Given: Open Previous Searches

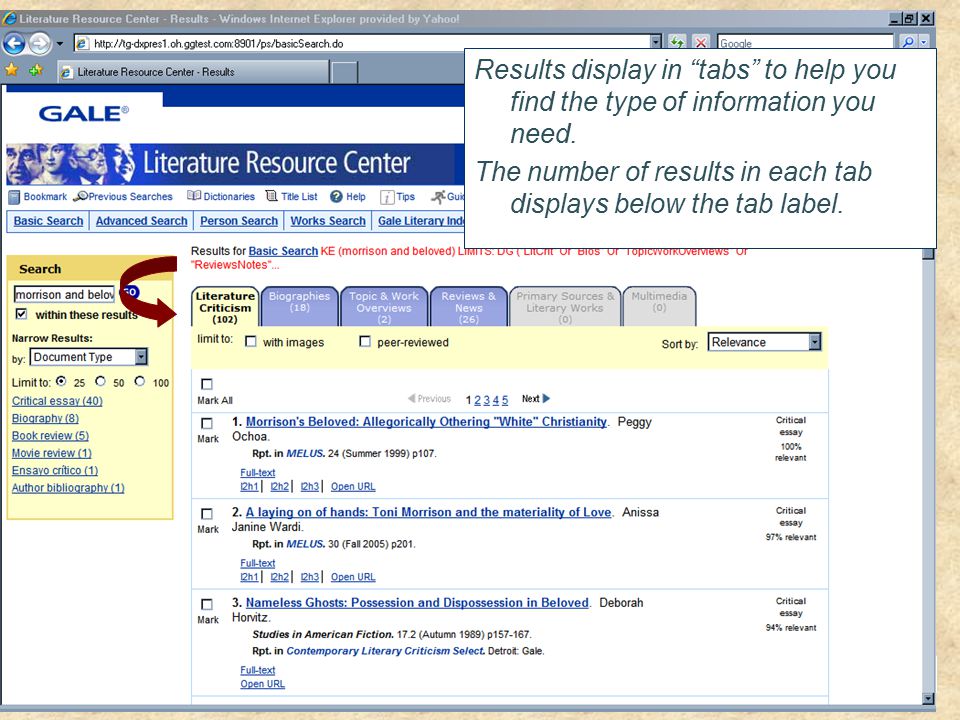Looking at the screenshot, I should click(123, 197).
